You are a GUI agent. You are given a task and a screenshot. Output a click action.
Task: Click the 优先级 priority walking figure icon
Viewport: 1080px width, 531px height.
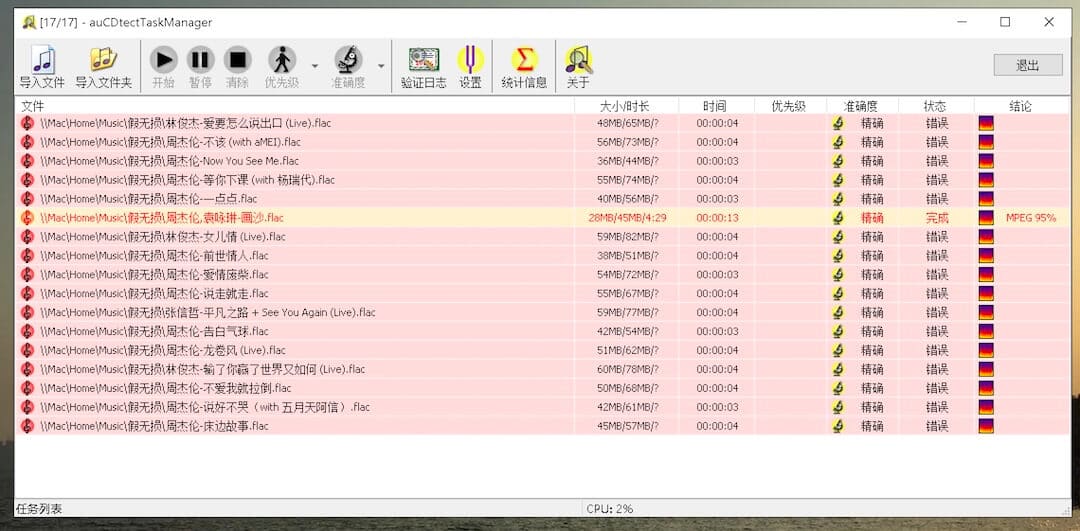[282, 61]
